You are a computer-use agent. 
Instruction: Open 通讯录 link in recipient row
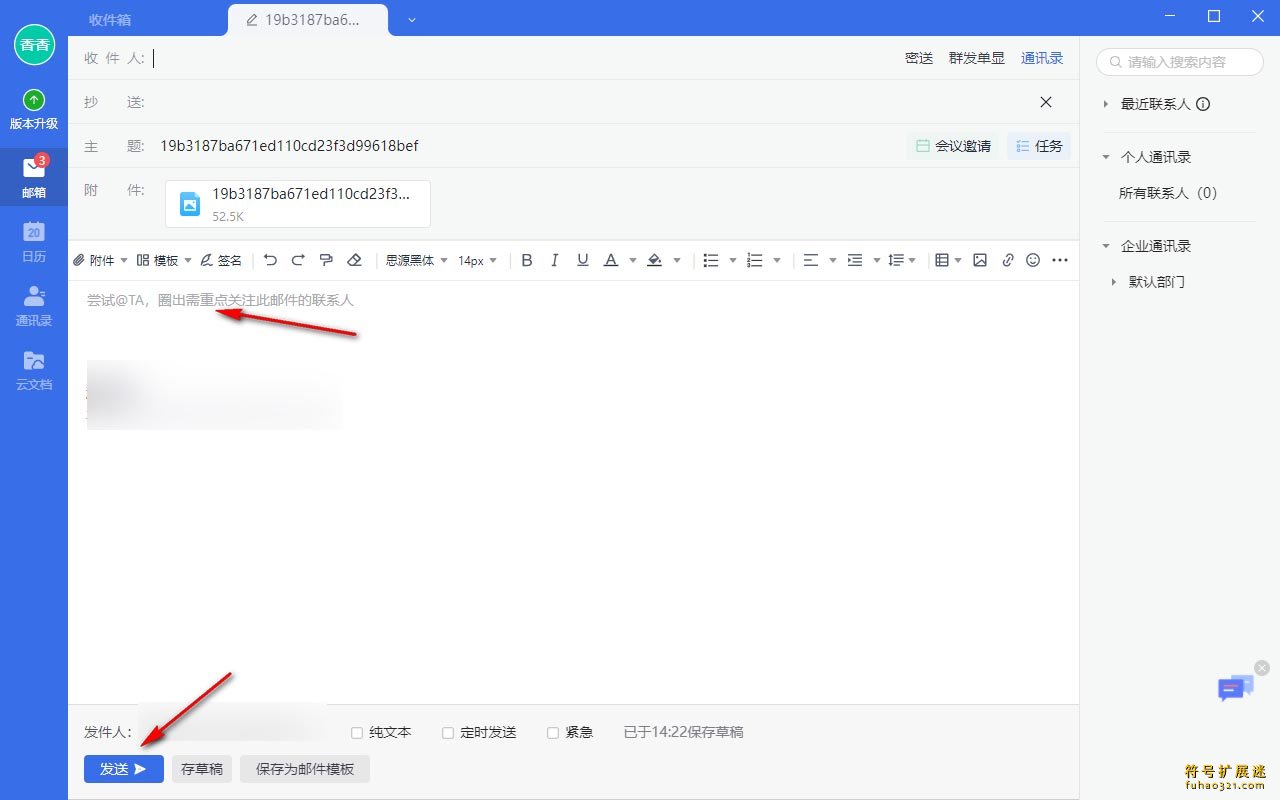[1042, 58]
